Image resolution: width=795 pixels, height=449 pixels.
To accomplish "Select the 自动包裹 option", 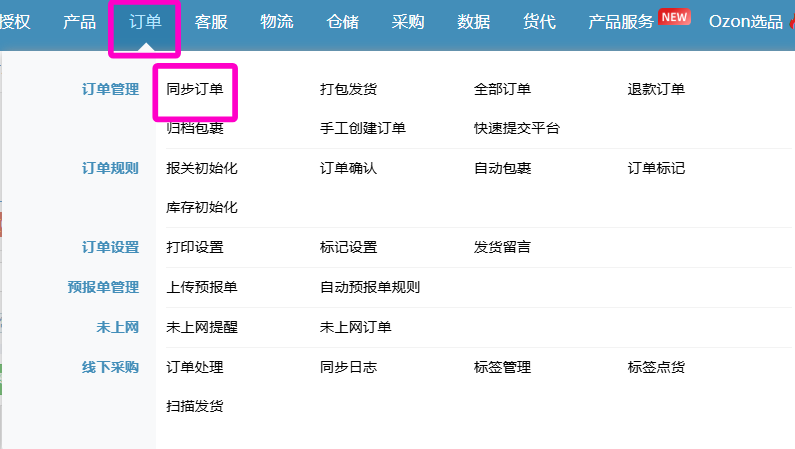I will pos(502,168).
